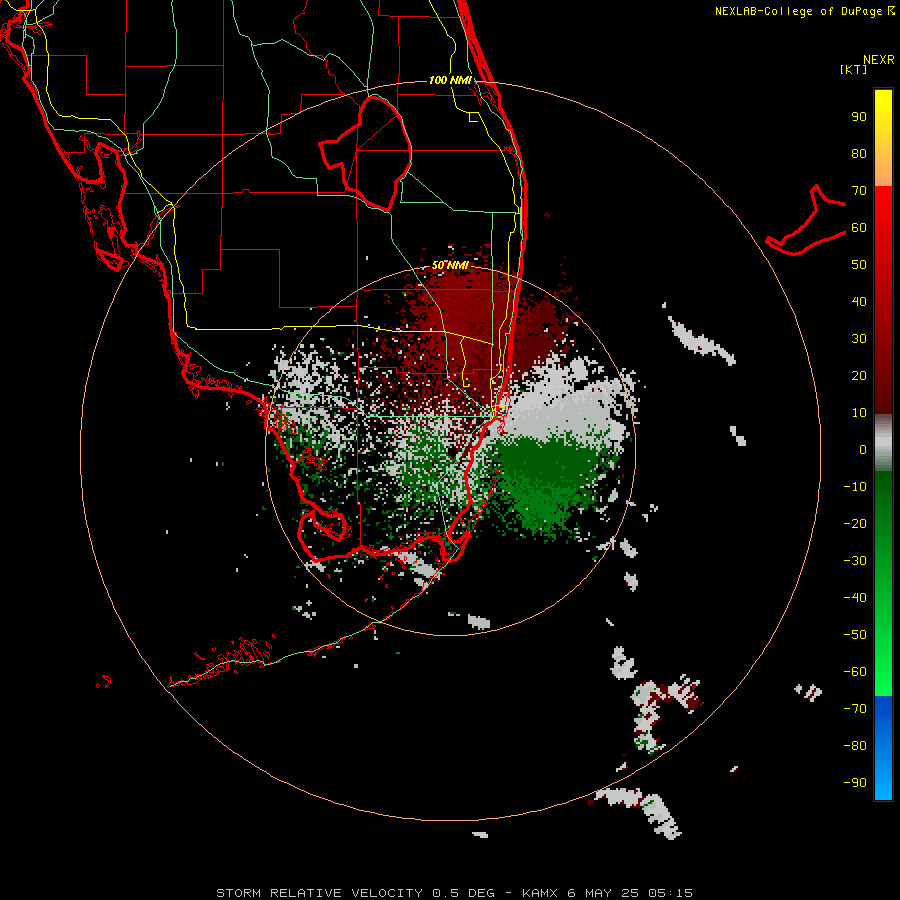This screenshot has height=900, width=900.
Task: Click the 40 value on the velocity scale
Action: click(x=859, y=301)
